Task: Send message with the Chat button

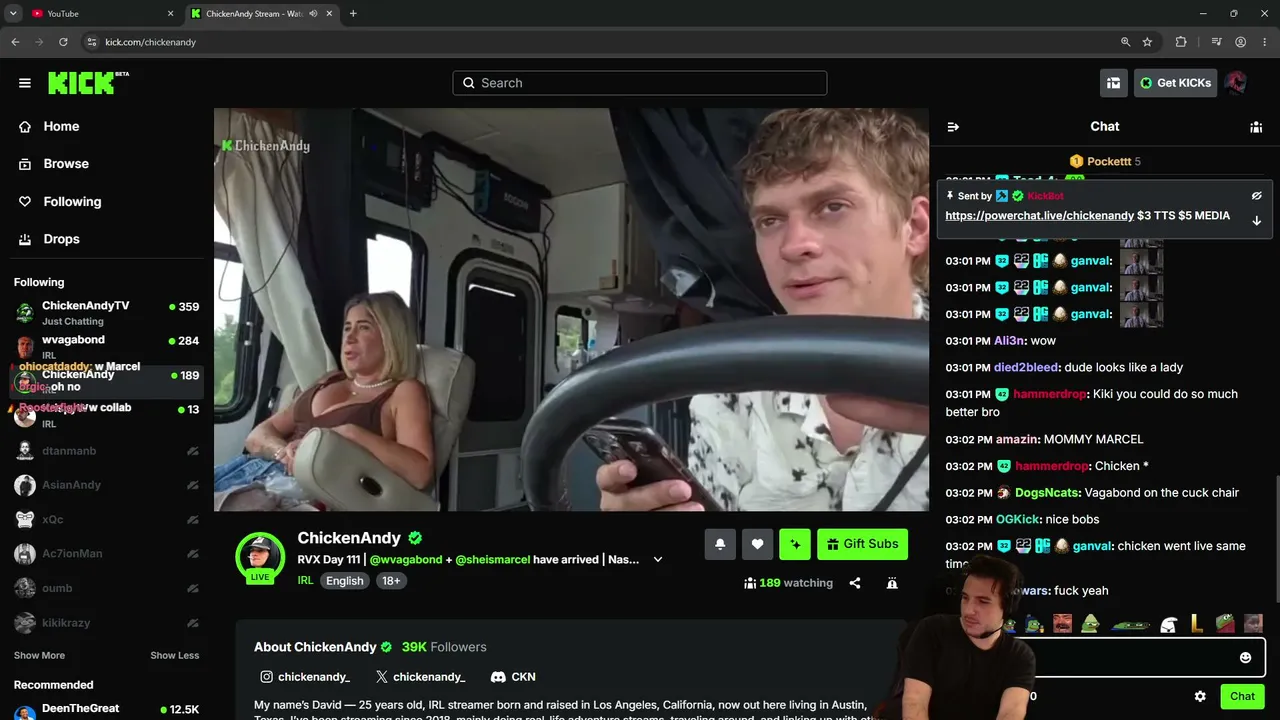Action: tap(1242, 697)
